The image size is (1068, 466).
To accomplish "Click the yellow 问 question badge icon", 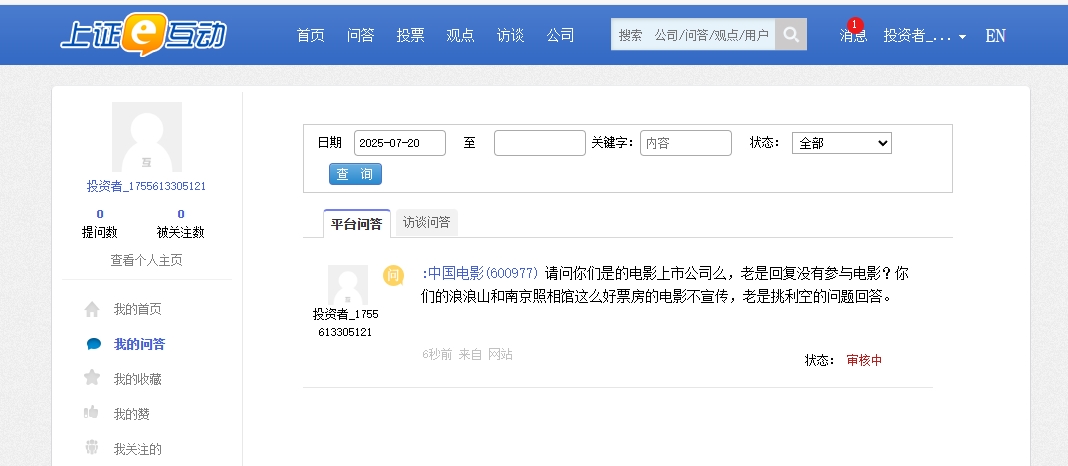I will click(x=393, y=276).
